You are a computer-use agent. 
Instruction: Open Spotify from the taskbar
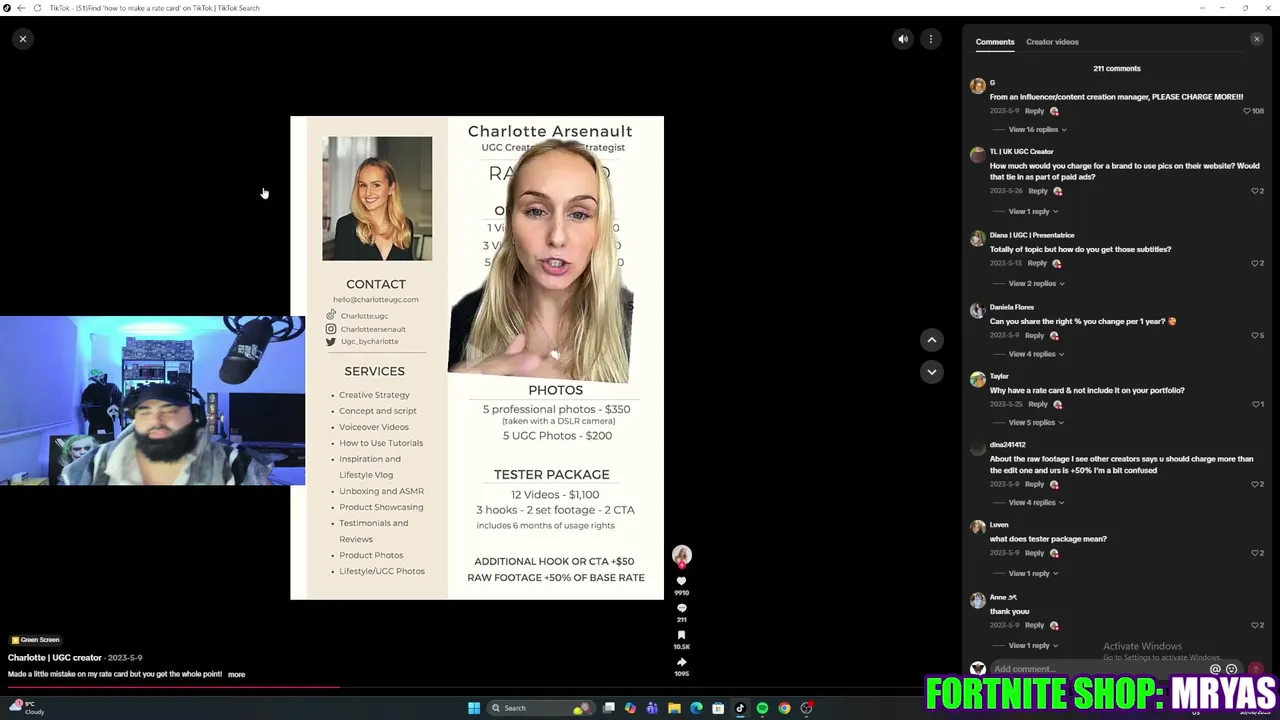coord(762,708)
